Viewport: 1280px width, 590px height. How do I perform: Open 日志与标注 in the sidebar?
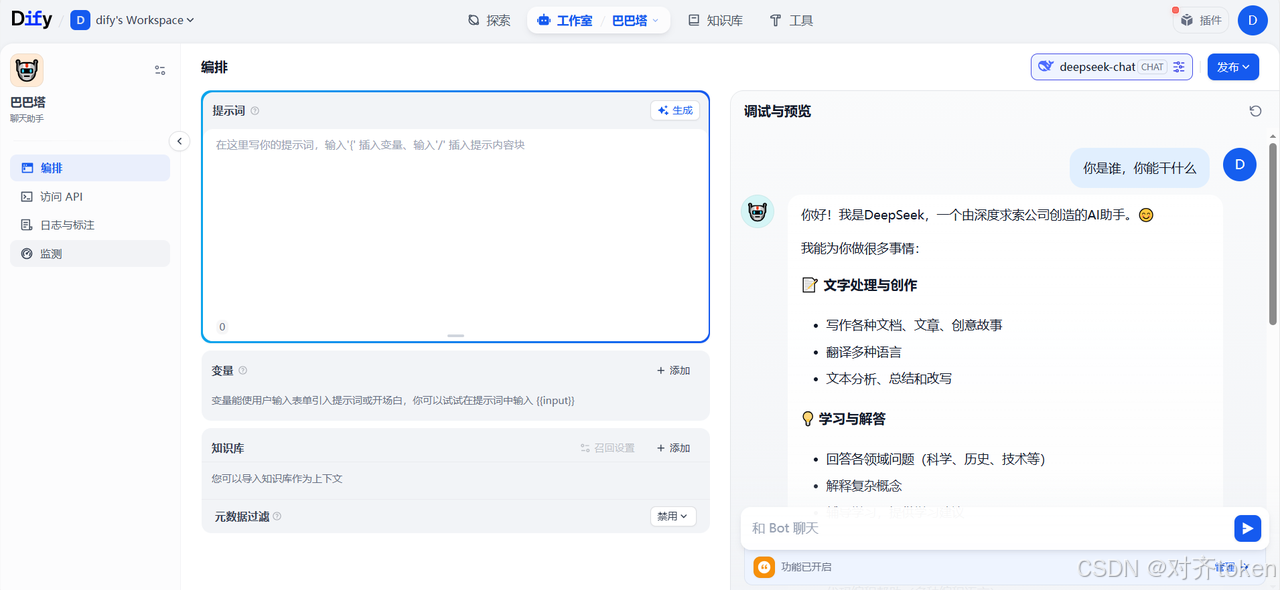click(90, 225)
